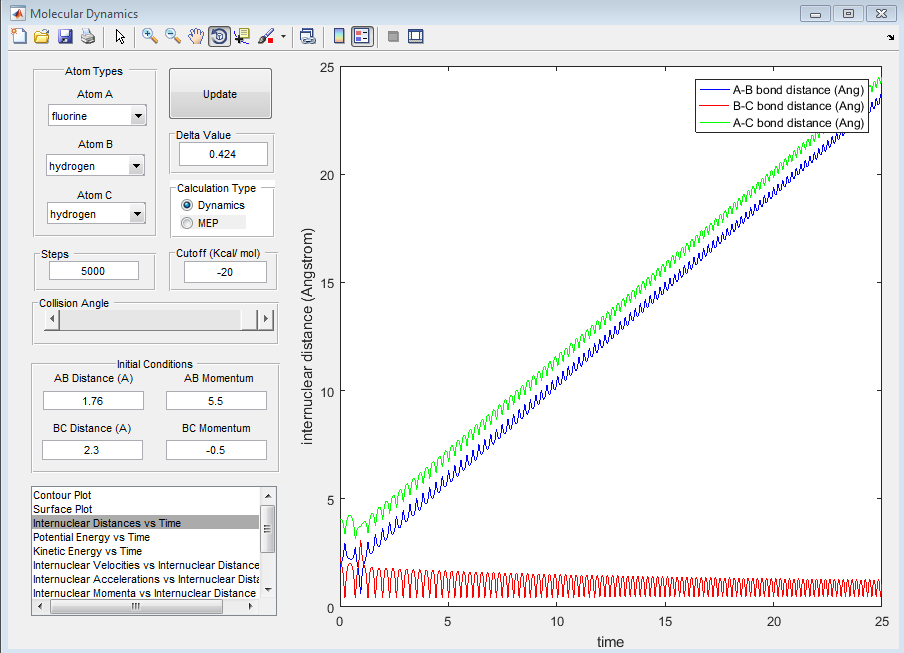The image size is (904, 653).
Task: Select Kinetic Energy vs Time
Action: point(145,551)
